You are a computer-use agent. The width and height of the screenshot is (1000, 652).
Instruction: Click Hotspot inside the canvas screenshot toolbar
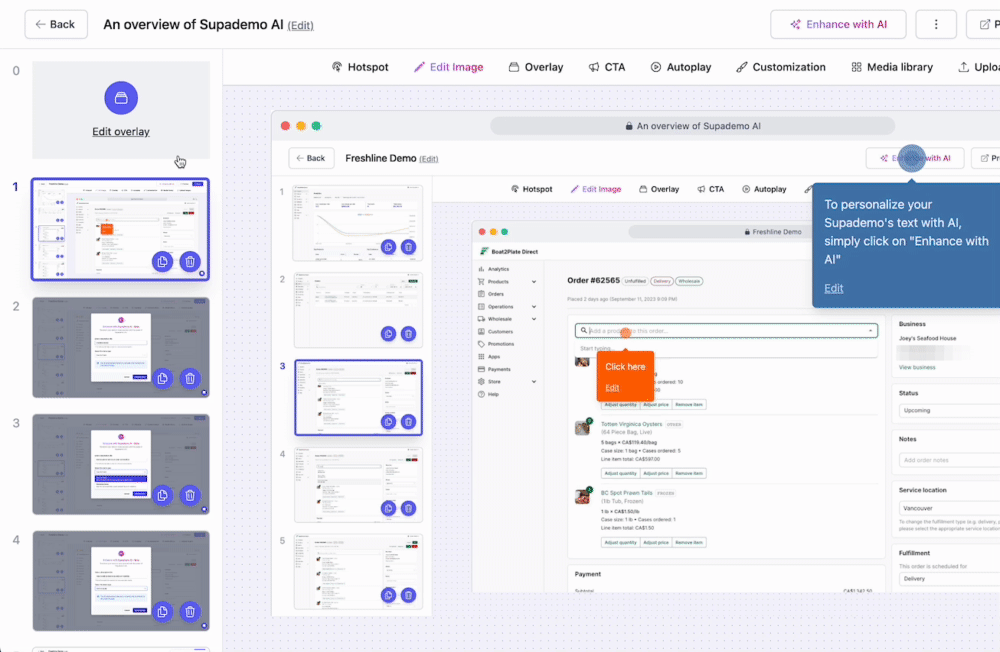pos(532,189)
